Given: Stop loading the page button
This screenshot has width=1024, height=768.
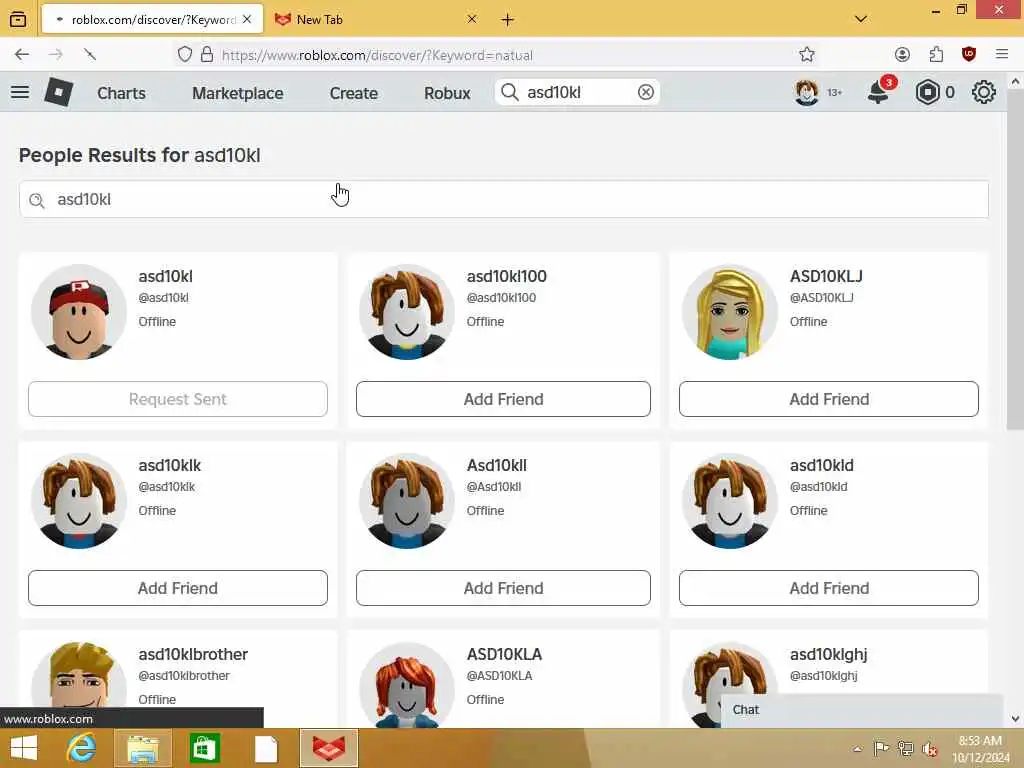Looking at the screenshot, I should [x=90, y=54].
